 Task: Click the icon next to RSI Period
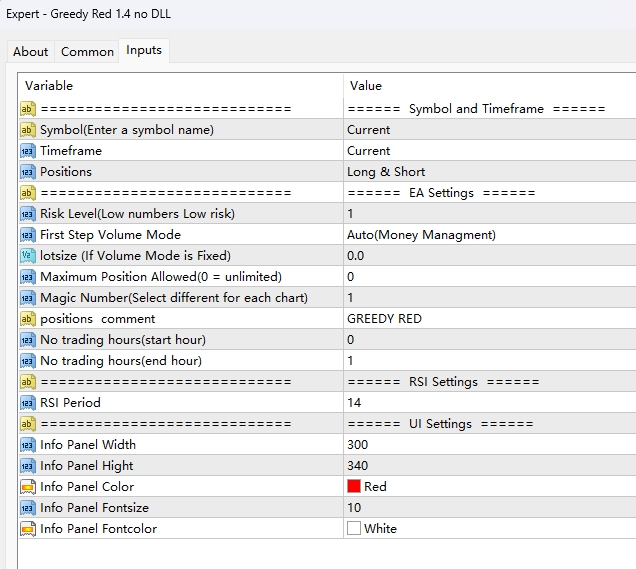[28, 403]
